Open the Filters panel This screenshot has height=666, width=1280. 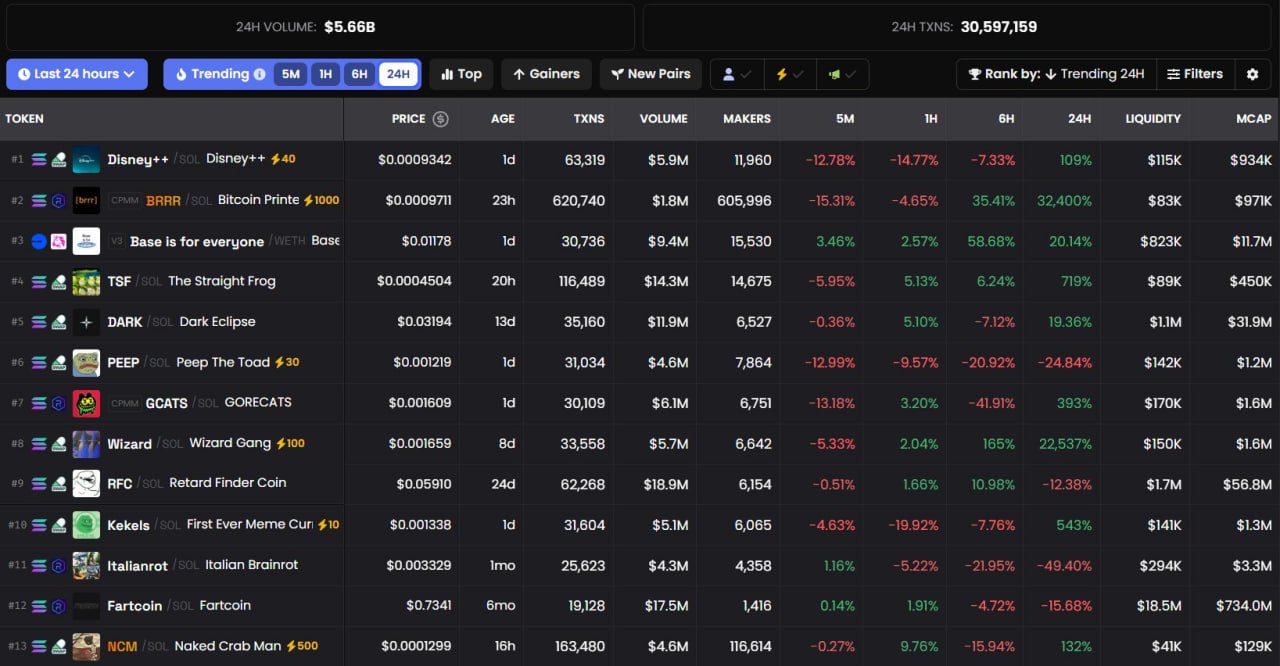pyautogui.click(x=1195, y=74)
